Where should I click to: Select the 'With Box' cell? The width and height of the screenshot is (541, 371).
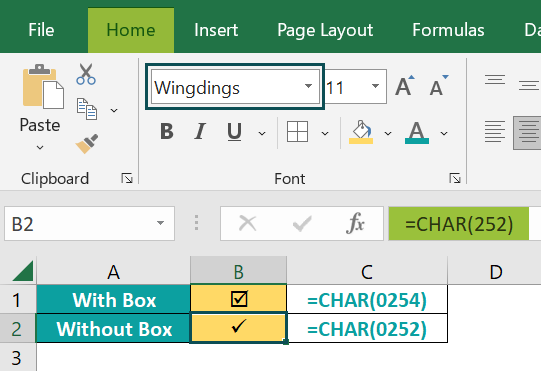point(114,299)
